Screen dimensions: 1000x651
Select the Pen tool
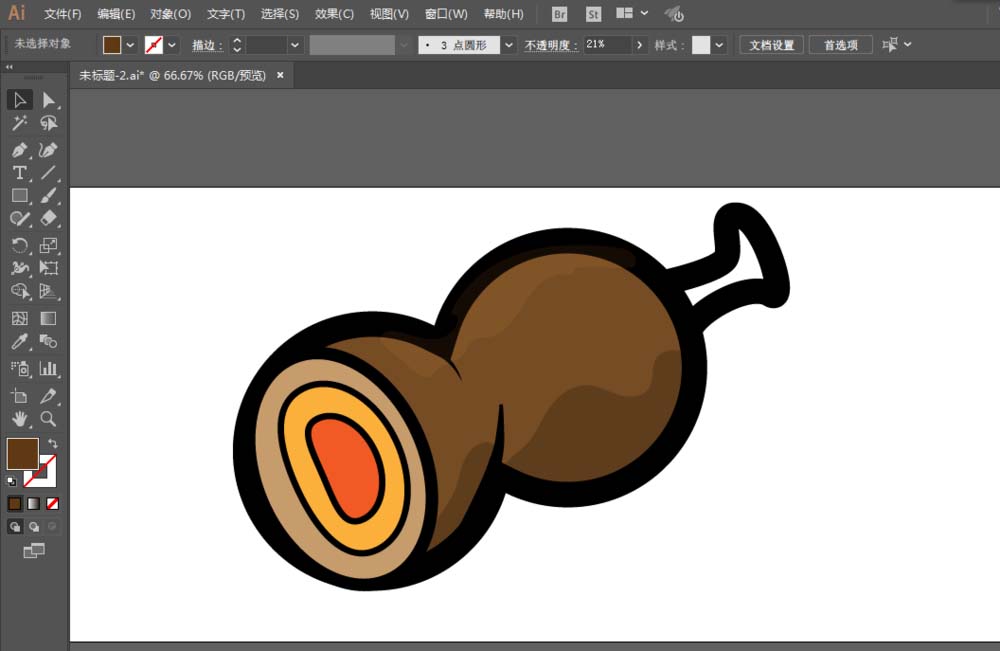tap(20, 150)
